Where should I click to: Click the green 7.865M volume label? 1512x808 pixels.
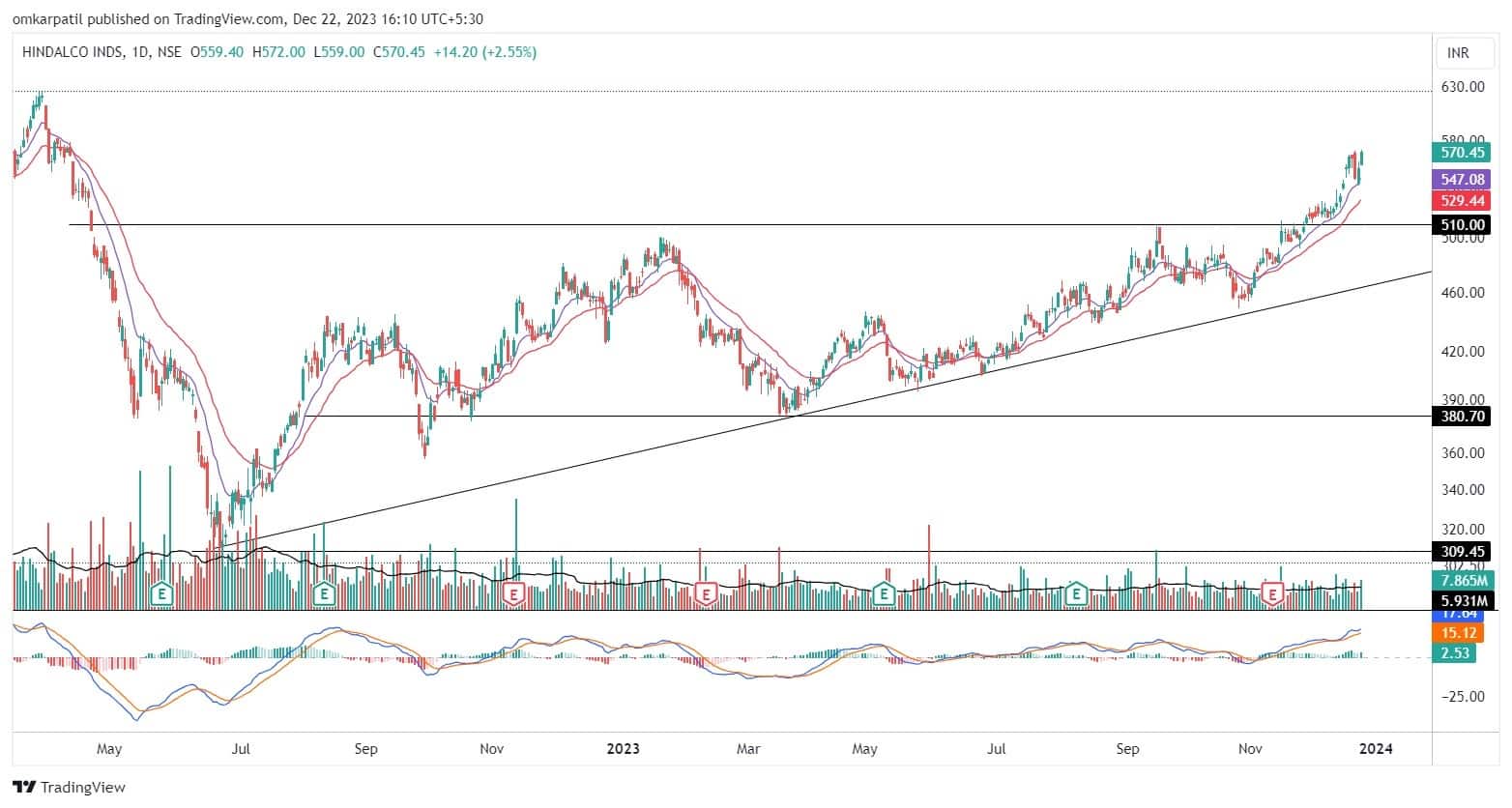click(x=1462, y=580)
